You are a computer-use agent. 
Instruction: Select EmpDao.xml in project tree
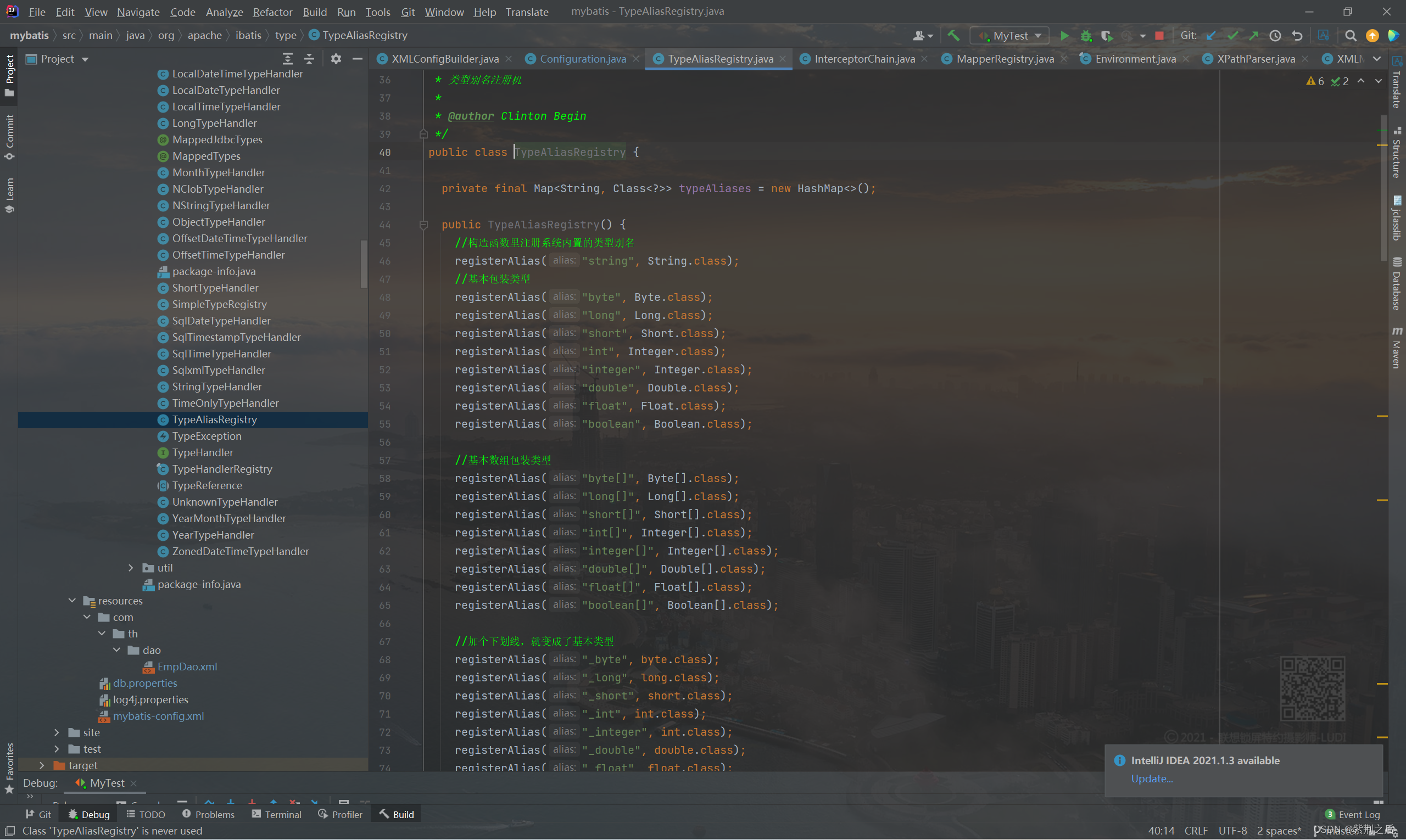click(x=187, y=667)
